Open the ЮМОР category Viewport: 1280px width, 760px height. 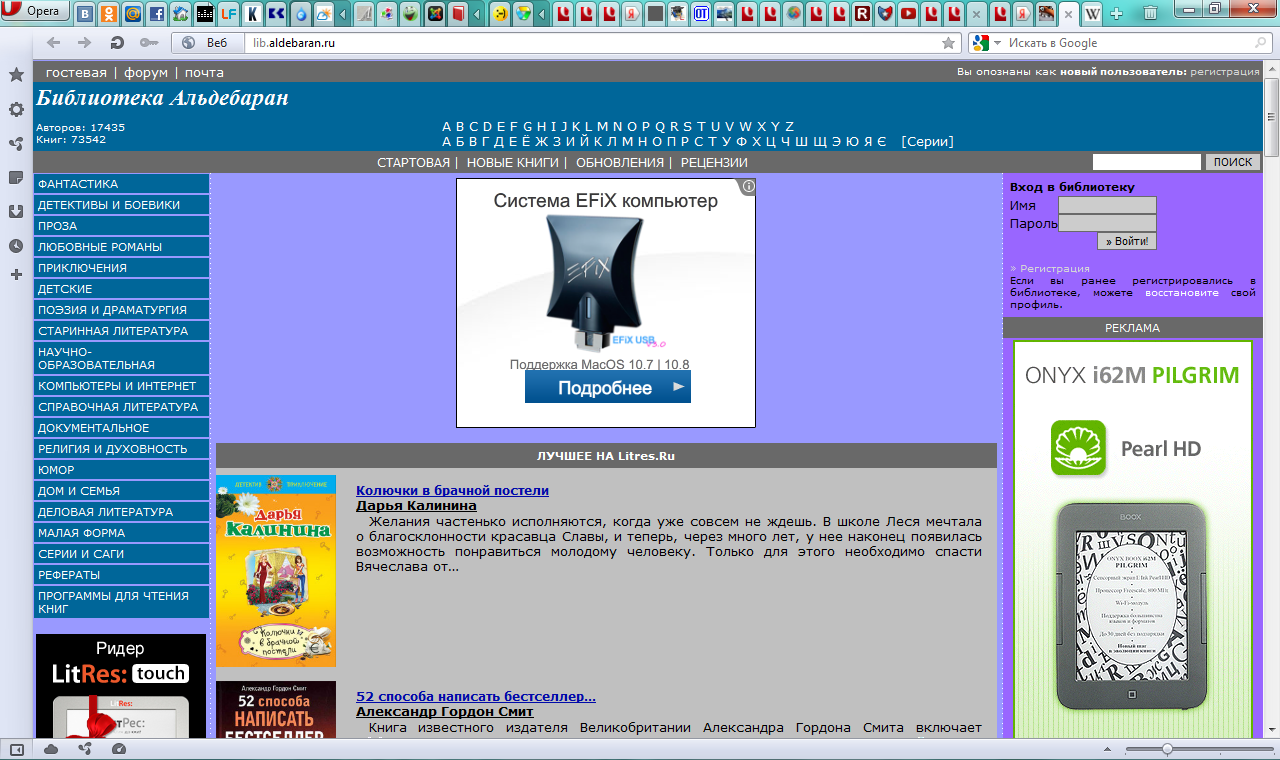[121, 470]
